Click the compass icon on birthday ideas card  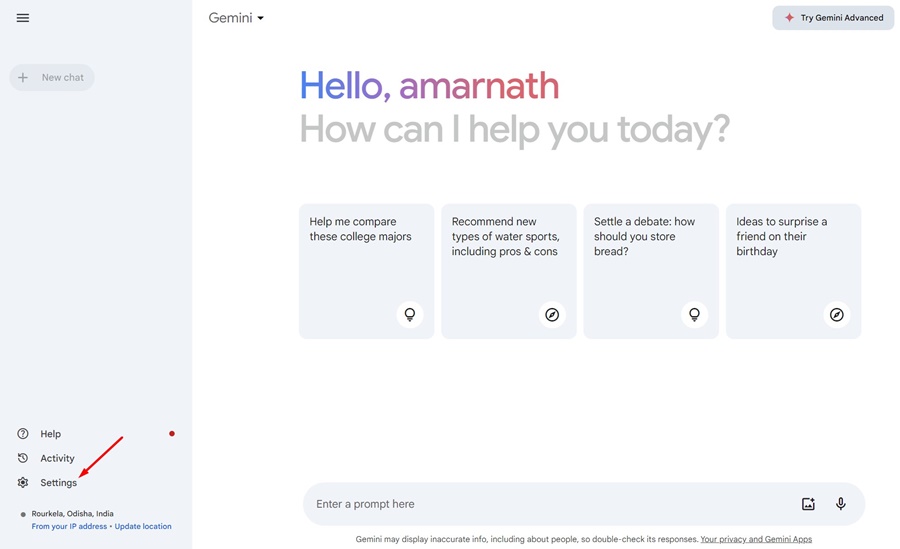point(837,315)
